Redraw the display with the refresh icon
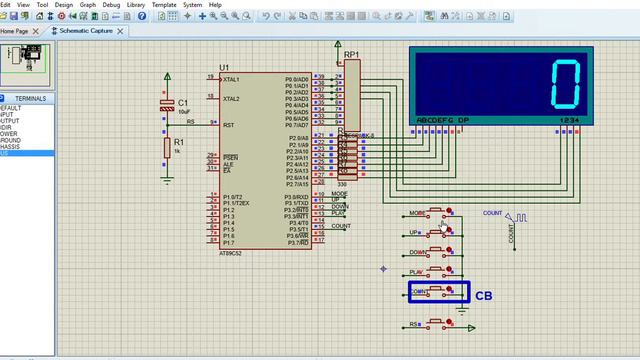 [162, 16]
